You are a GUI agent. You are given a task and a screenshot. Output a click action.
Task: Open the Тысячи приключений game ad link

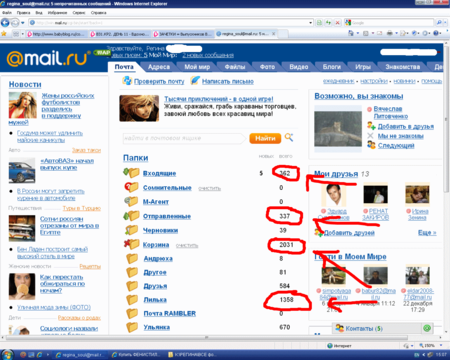coord(219,99)
